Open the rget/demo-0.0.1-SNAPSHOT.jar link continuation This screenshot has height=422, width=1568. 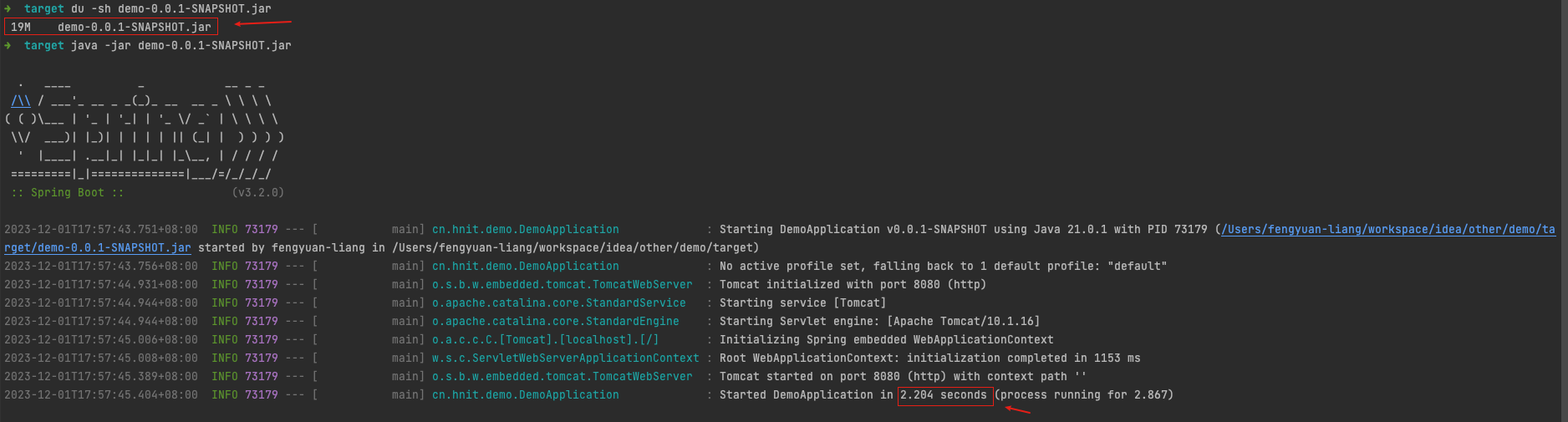tap(98, 248)
